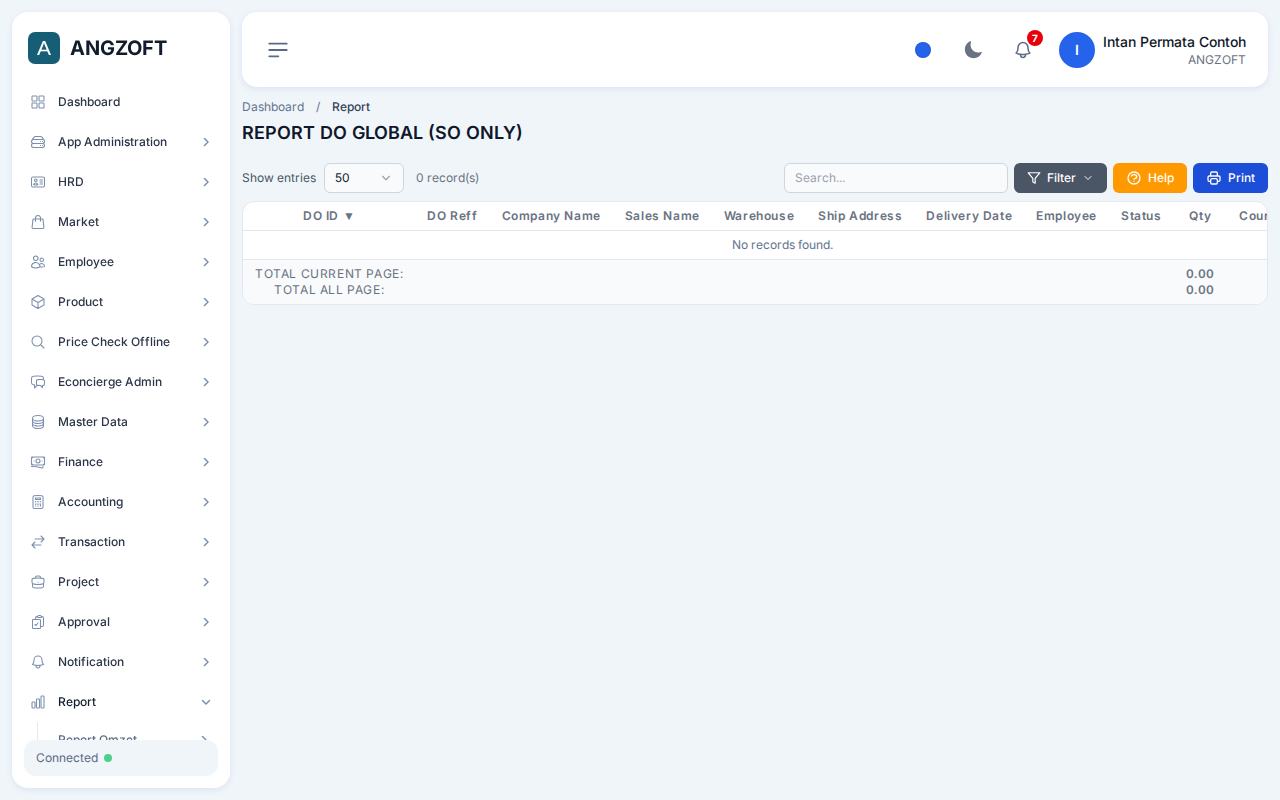Click the orange Help button
The width and height of the screenshot is (1280, 800).
pos(1150,178)
